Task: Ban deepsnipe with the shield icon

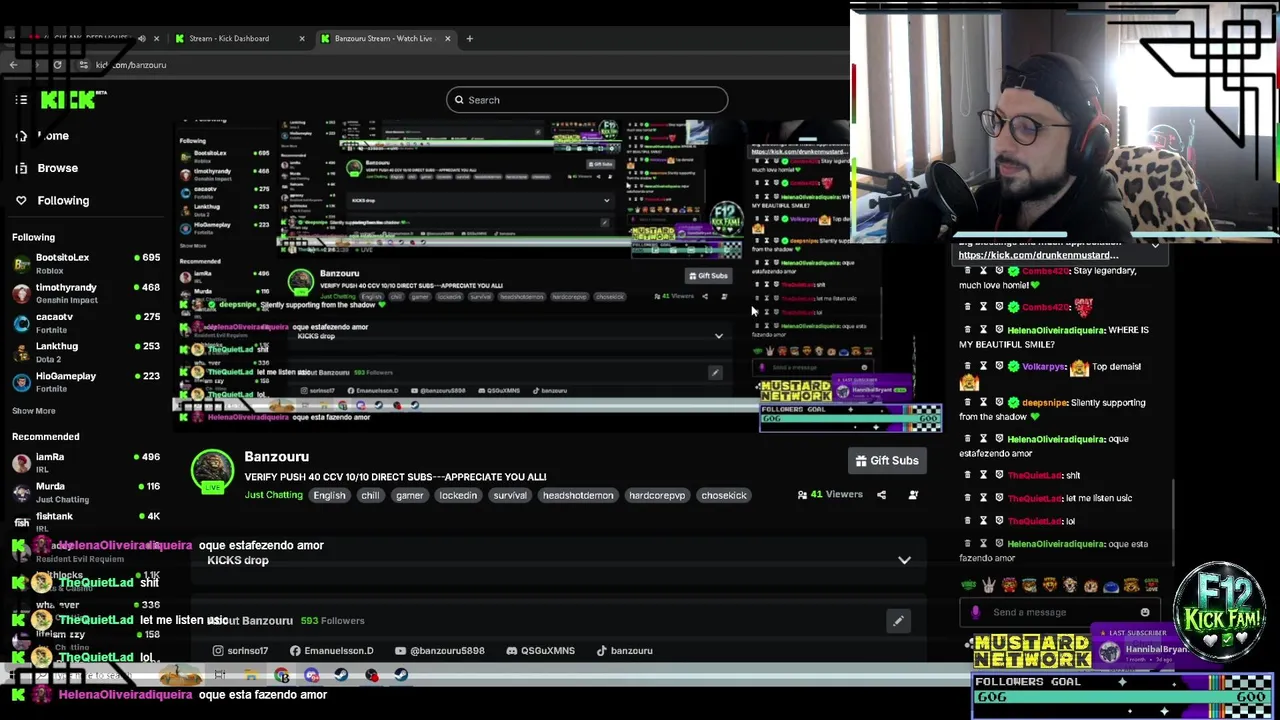Action: (x=998, y=402)
